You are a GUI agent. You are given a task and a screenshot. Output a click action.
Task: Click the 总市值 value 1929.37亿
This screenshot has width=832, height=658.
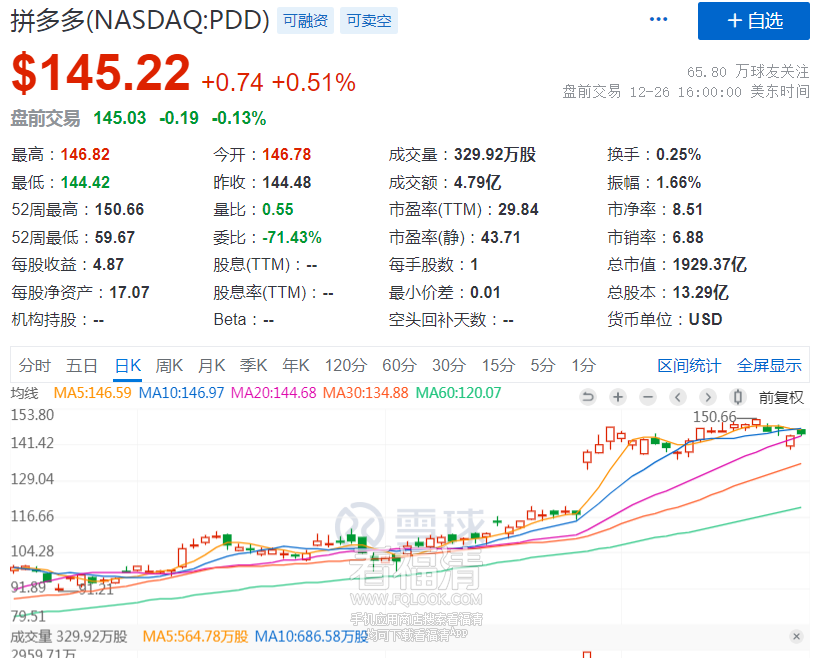710,265
